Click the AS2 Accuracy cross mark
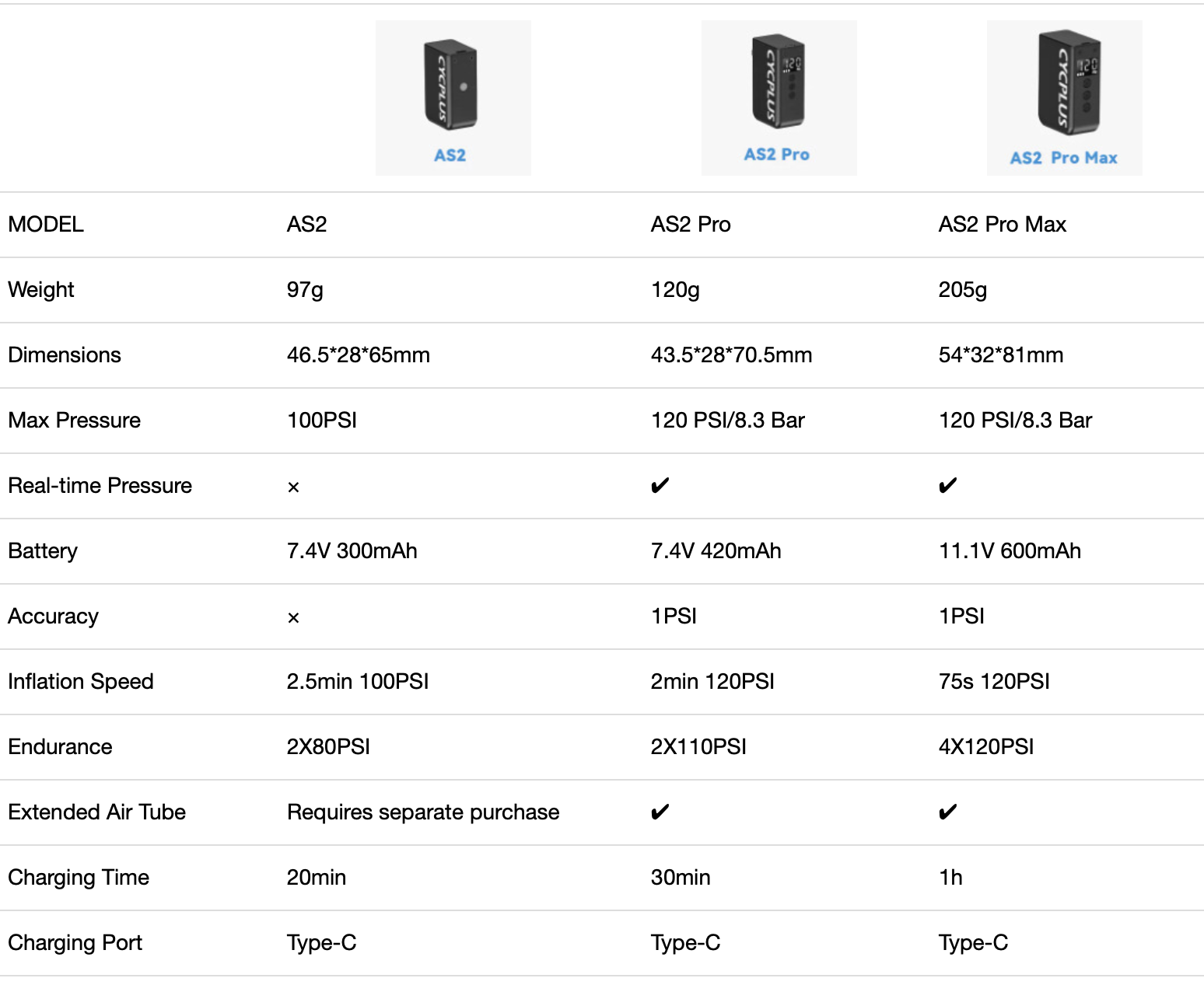This screenshot has height=992, width=1204. [x=293, y=618]
